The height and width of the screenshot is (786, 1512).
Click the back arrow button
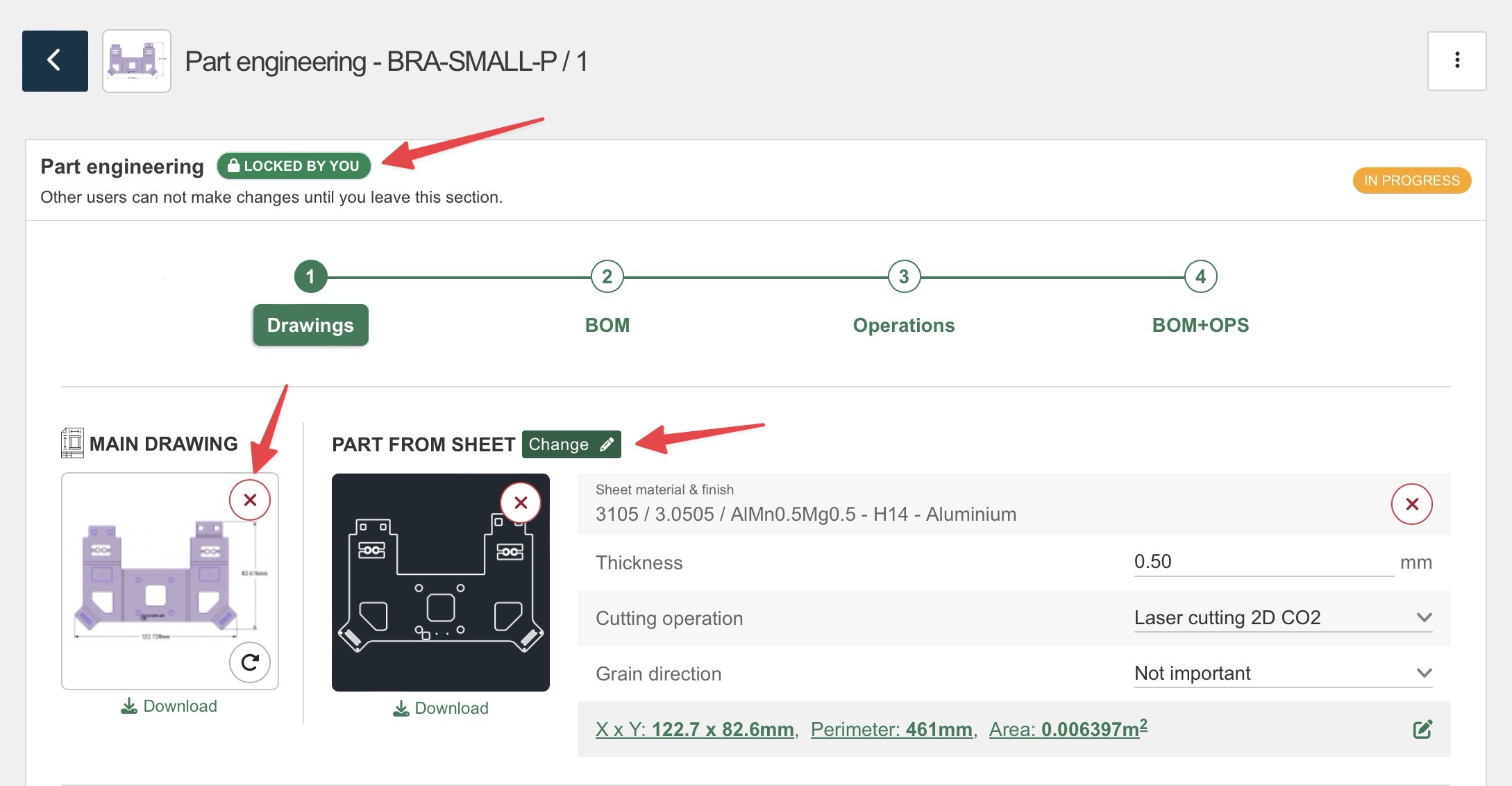[x=55, y=61]
